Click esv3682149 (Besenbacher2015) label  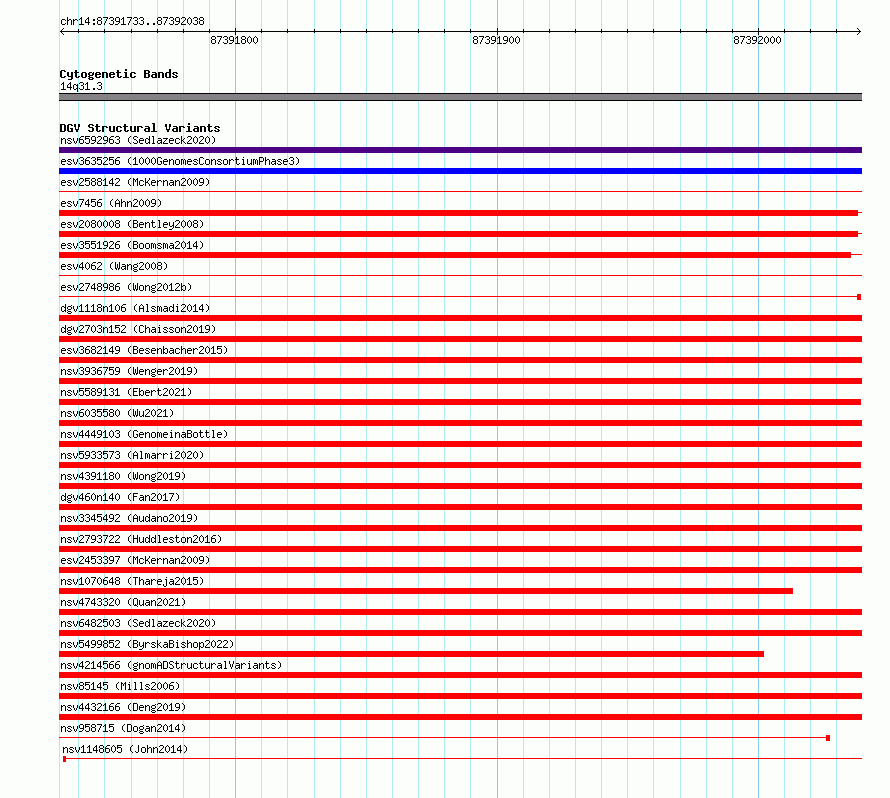[x=144, y=350]
